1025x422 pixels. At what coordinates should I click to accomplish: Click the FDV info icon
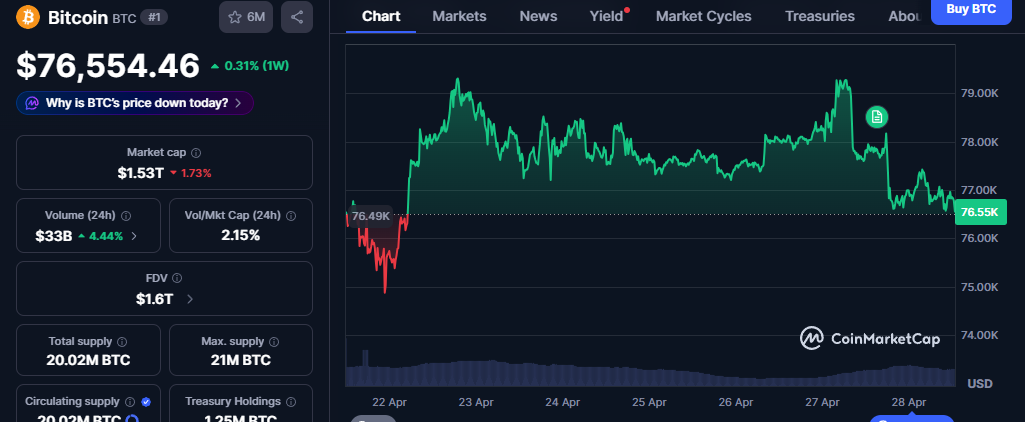click(x=176, y=278)
